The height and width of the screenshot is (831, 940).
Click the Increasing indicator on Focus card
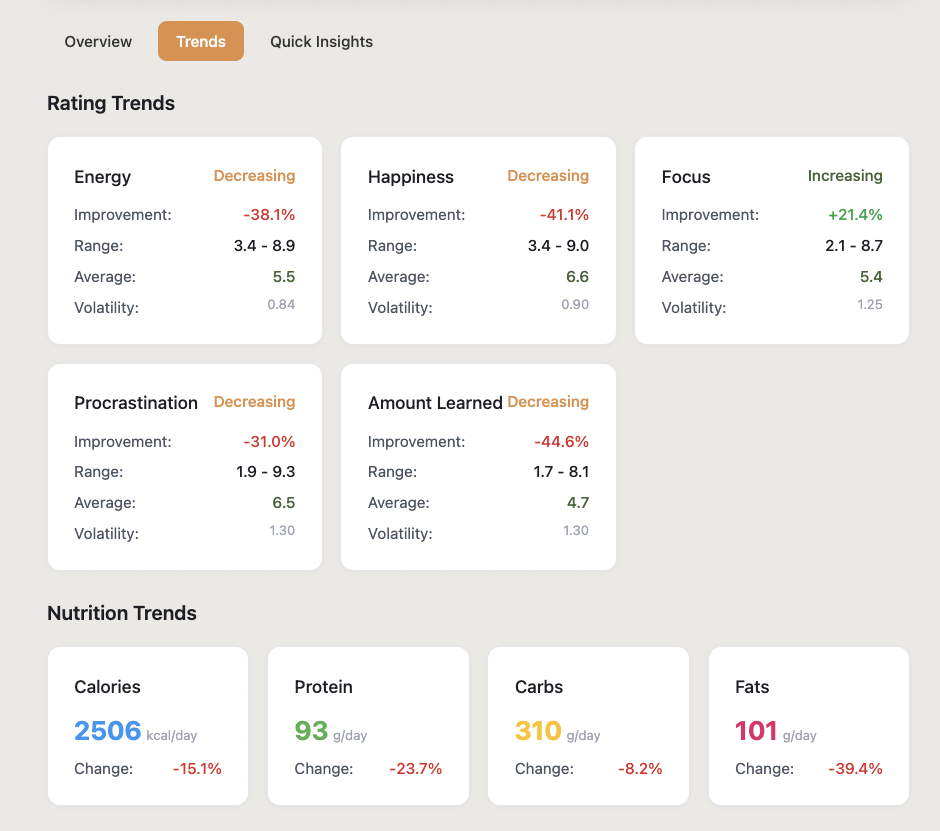click(845, 176)
